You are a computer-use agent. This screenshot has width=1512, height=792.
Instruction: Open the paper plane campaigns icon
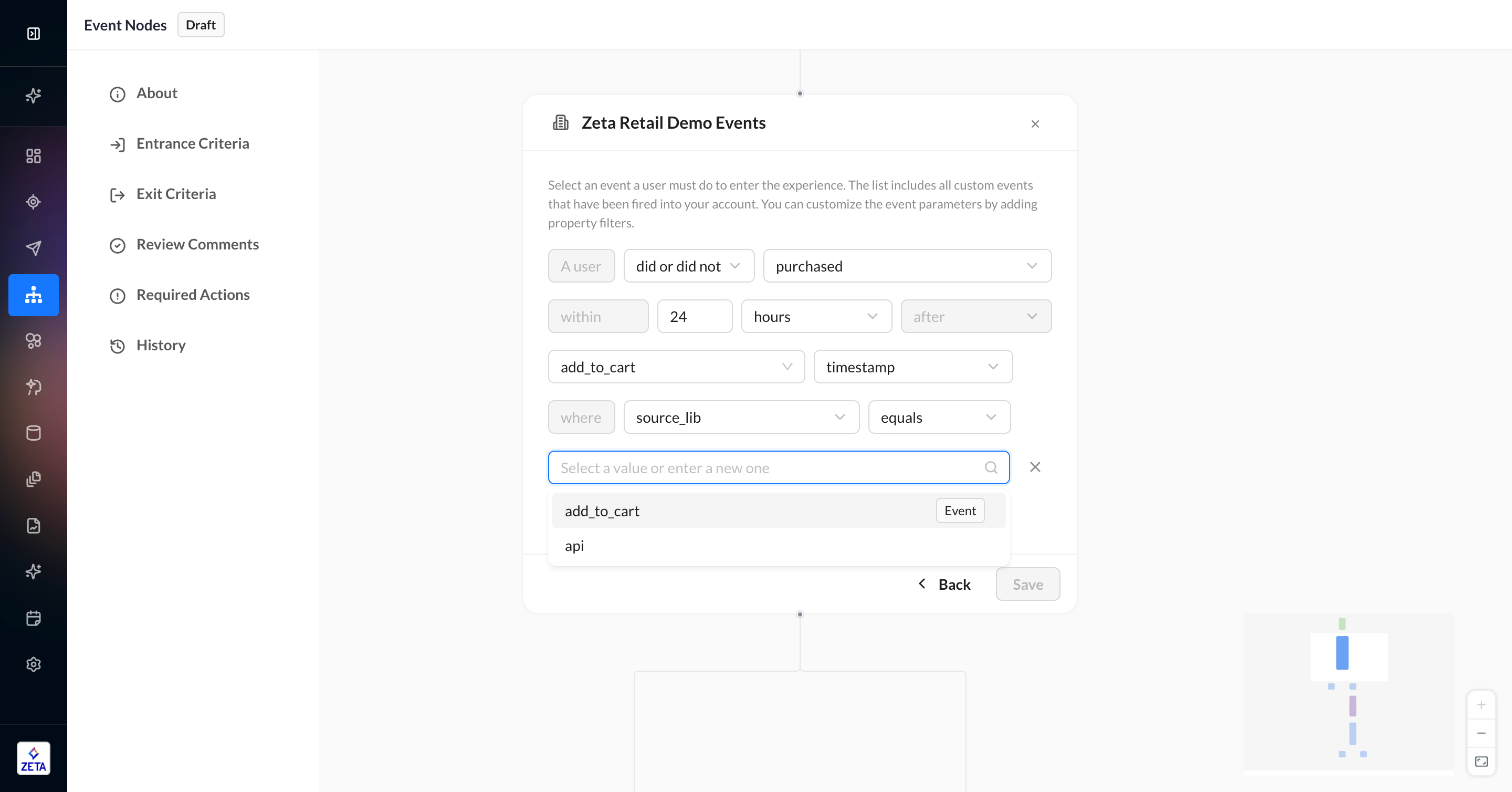coord(34,248)
